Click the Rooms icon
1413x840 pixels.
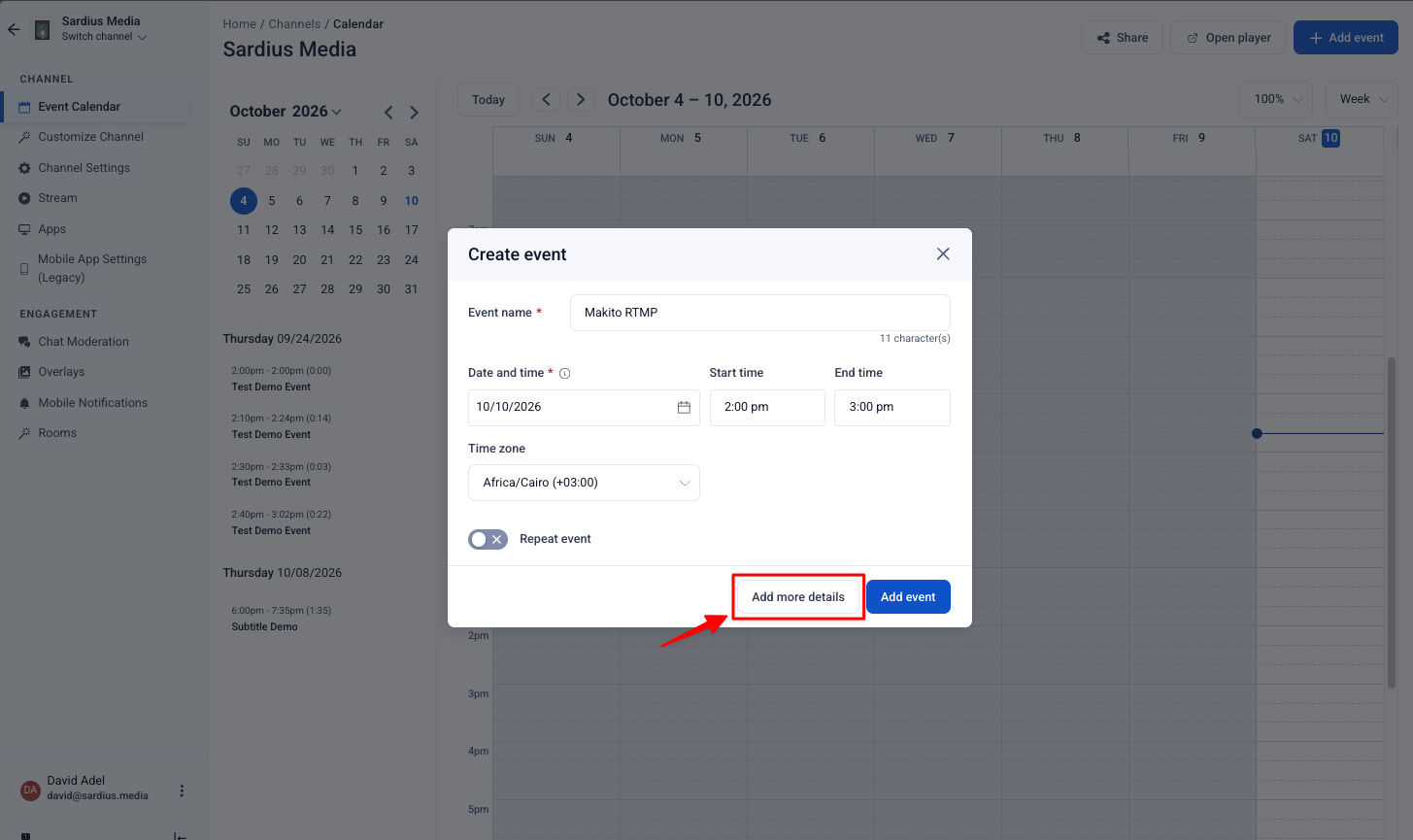click(x=24, y=433)
